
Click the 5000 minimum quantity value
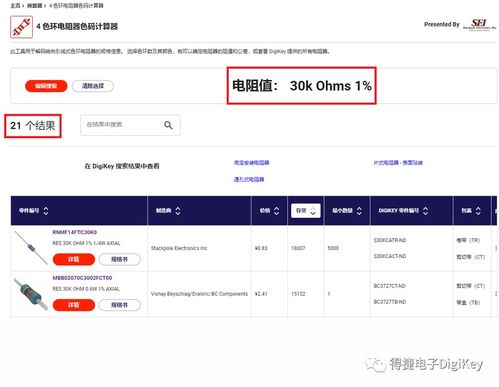click(333, 248)
